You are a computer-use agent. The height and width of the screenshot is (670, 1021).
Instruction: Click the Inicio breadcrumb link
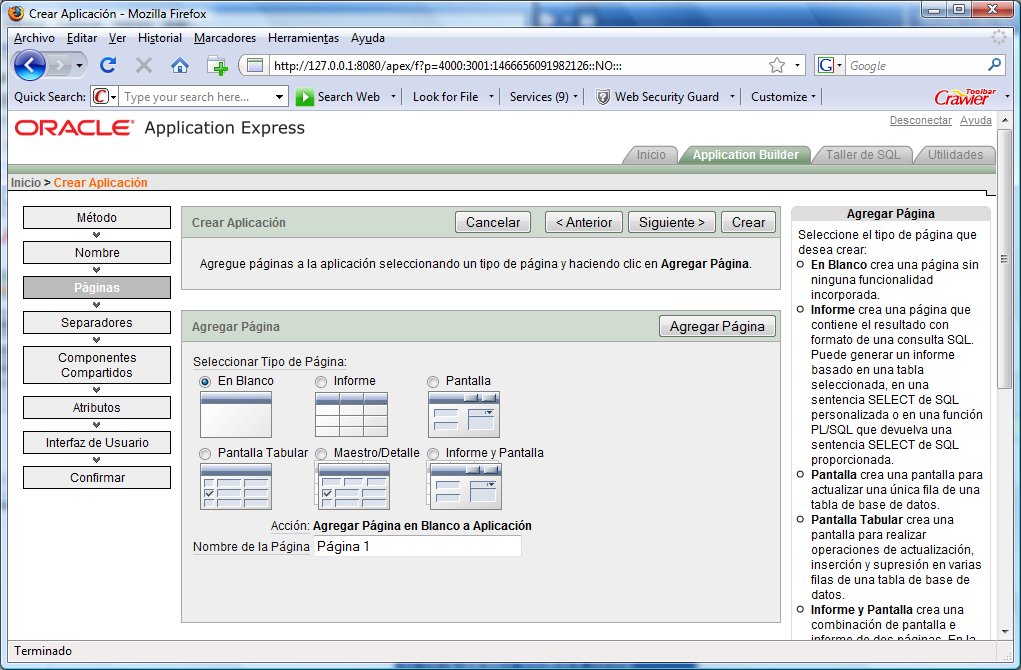coord(25,183)
